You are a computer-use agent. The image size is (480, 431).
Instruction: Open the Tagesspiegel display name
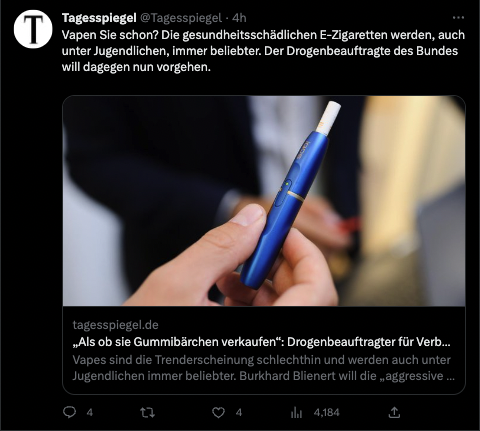click(99, 18)
